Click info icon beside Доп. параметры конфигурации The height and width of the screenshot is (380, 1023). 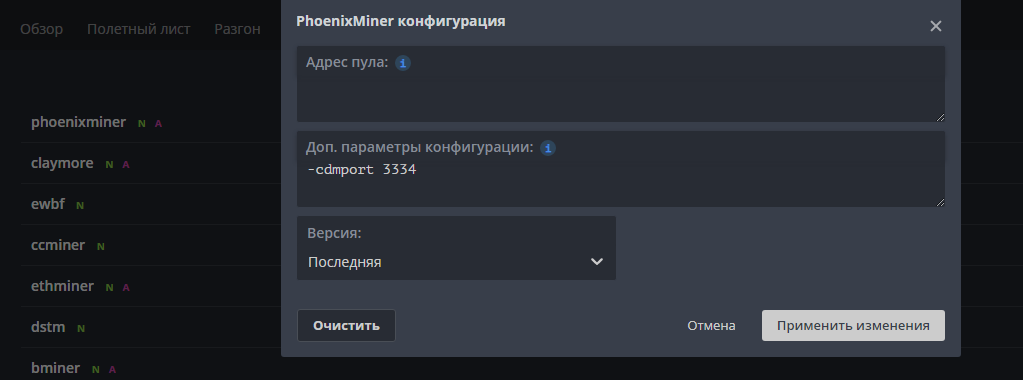(548, 148)
